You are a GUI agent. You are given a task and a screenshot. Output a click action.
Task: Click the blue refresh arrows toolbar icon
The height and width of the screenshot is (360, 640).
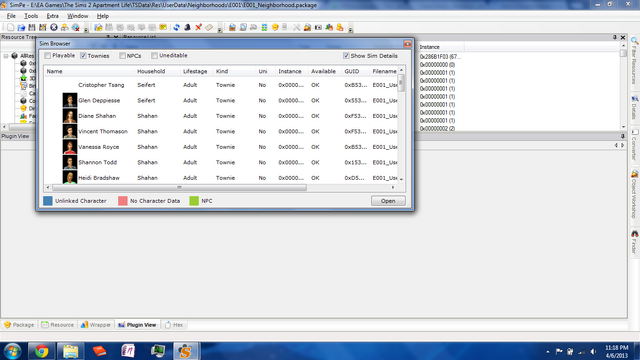tap(176, 27)
